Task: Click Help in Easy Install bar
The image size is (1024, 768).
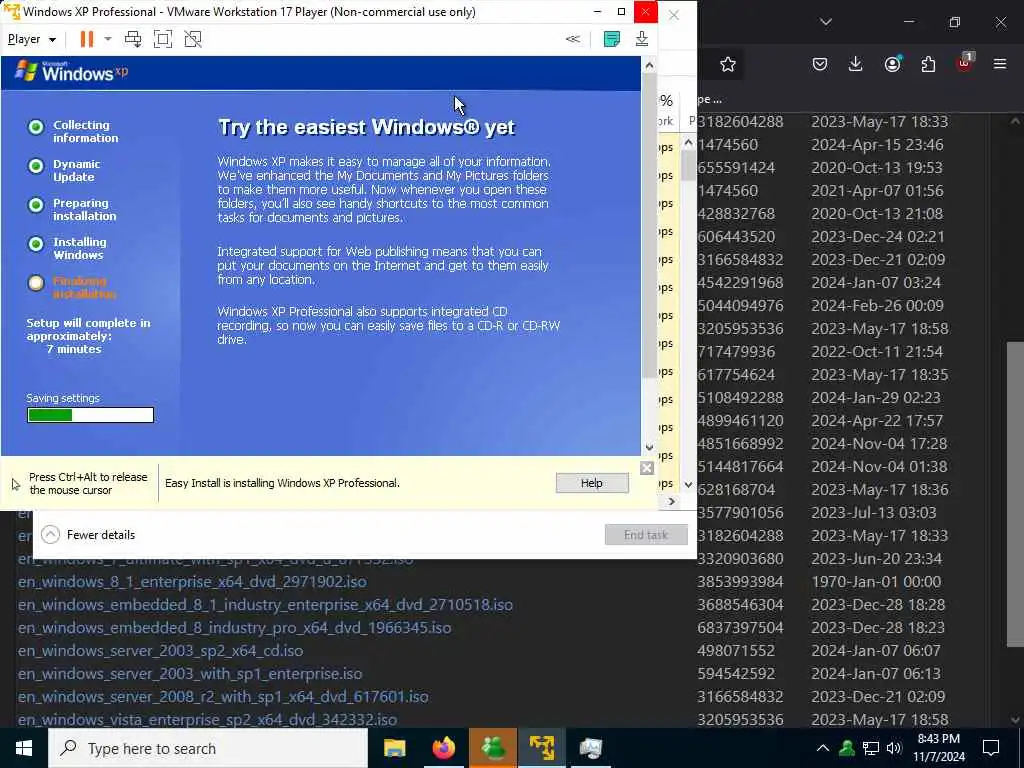Action: click(x=592, y=483)
